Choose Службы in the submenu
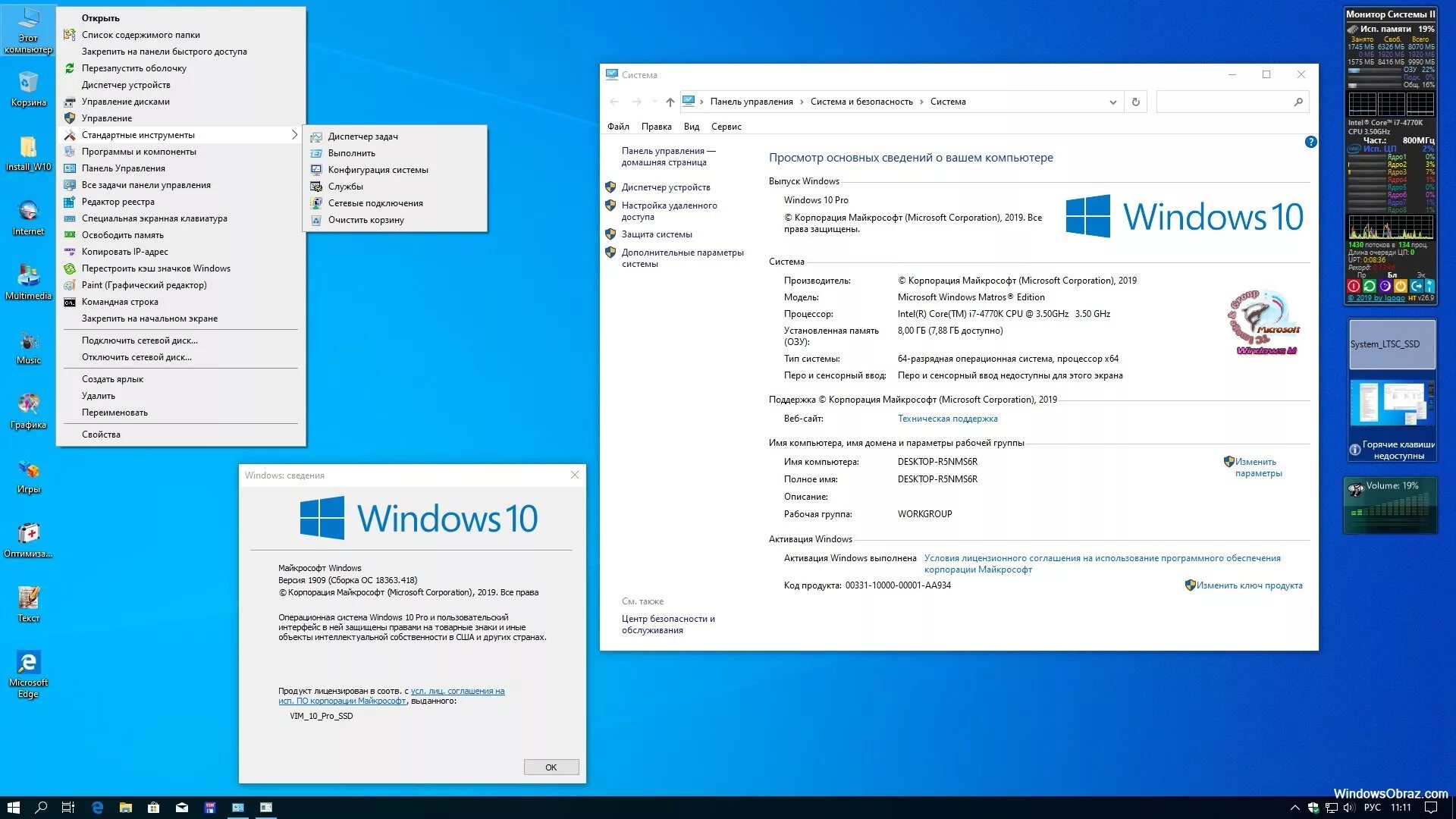Screen dimensions: 1456x819 [x=395, y=187]
